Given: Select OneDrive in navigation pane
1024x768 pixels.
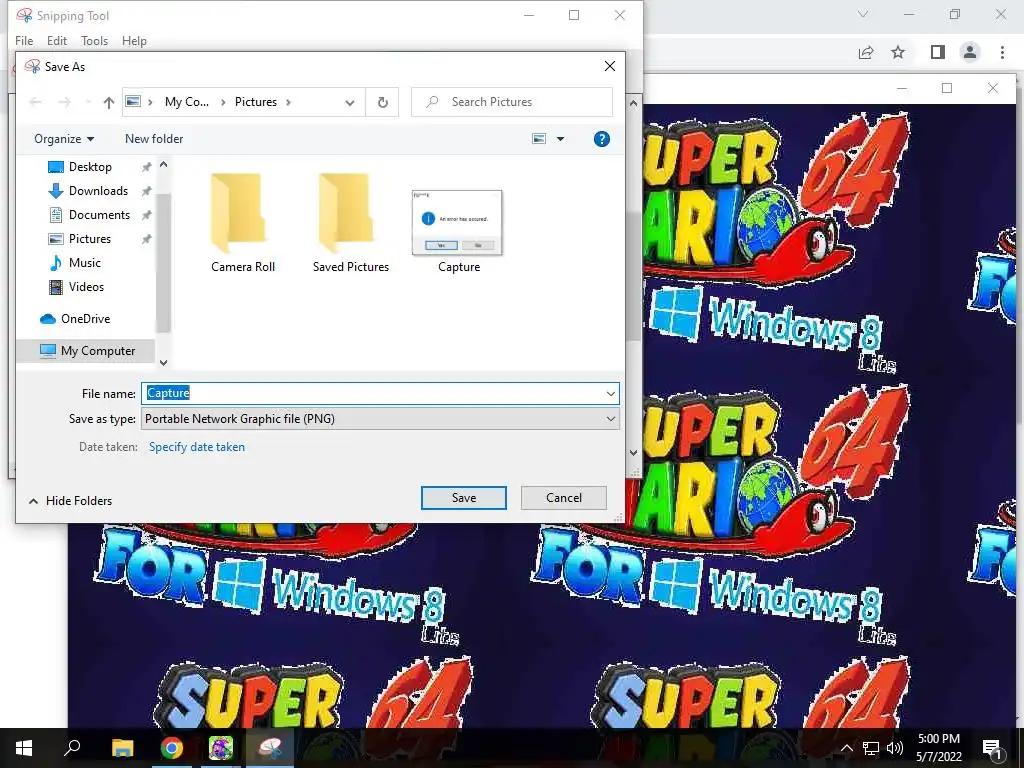Looking at the screenshot, I should coord(85,319).
